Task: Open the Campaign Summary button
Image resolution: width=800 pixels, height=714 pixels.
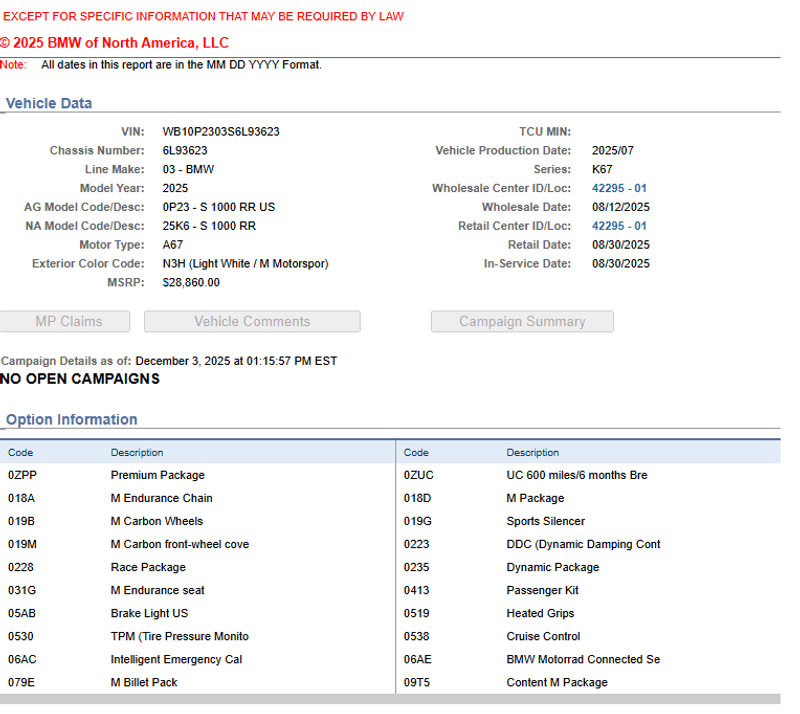Action: (x=522, y=321)
